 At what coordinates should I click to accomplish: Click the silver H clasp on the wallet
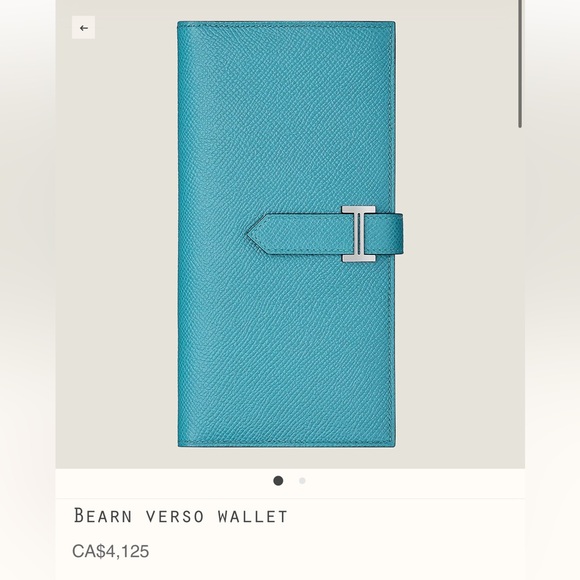tap(358, 234)
